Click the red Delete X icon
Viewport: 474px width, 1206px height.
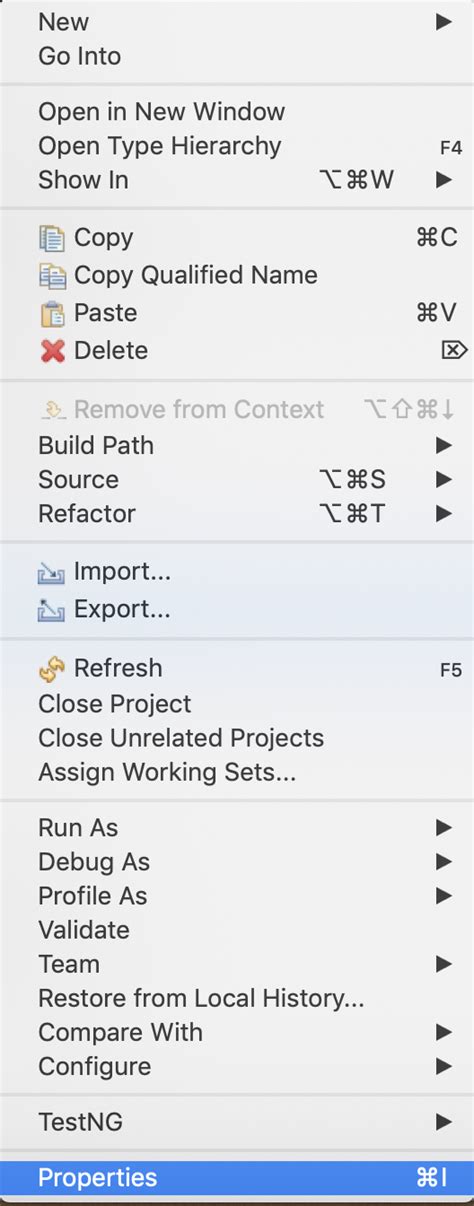point(51,351)
